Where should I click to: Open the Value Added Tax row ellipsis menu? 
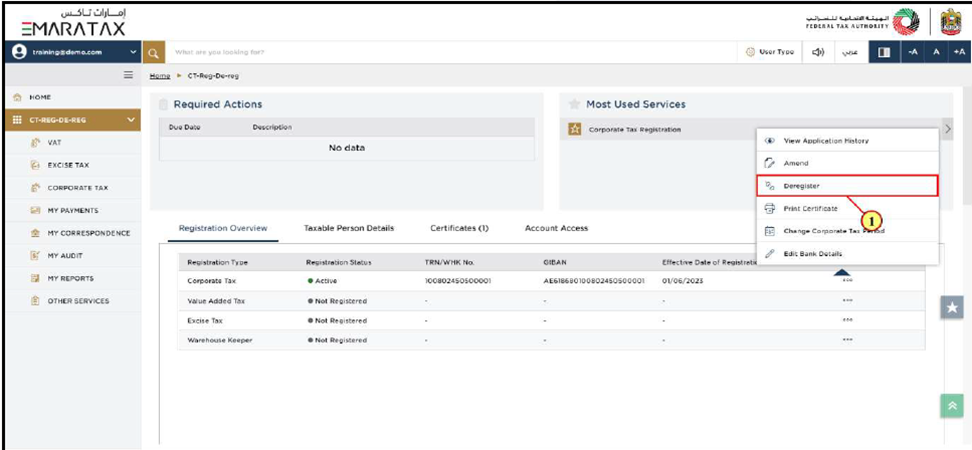847,301
